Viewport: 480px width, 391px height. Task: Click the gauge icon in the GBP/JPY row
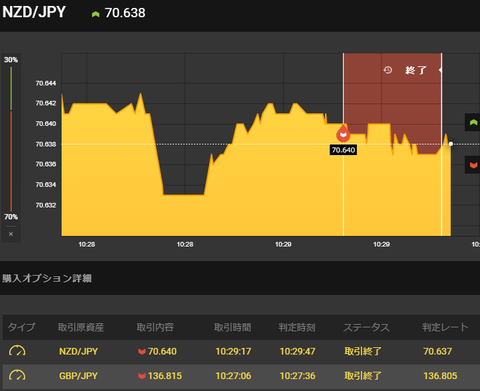(x=17, y=376)
